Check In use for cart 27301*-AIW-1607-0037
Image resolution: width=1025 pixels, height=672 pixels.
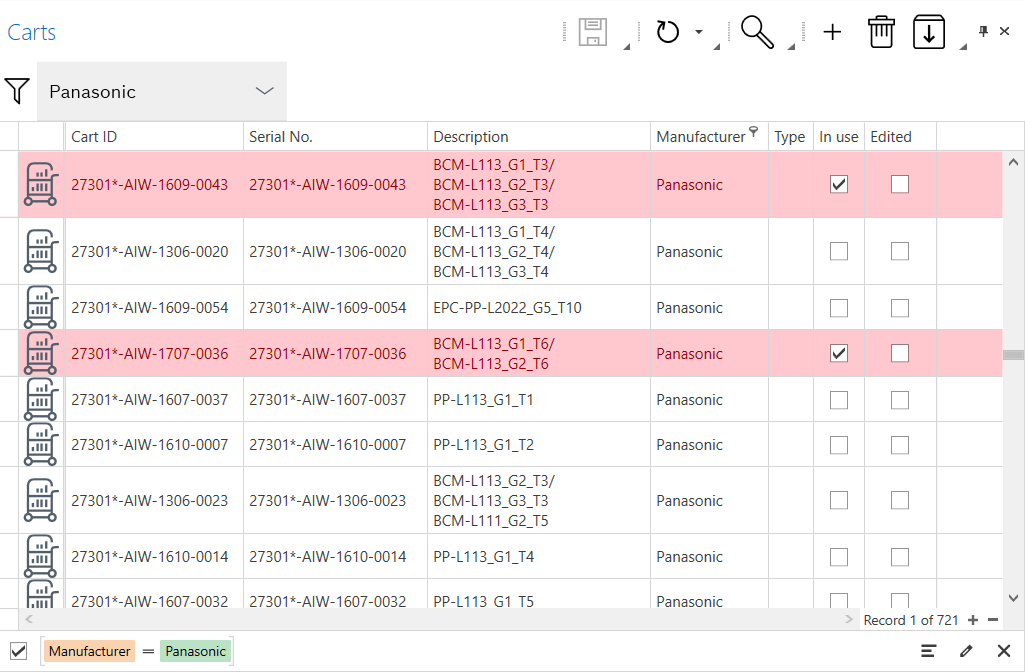839,399
